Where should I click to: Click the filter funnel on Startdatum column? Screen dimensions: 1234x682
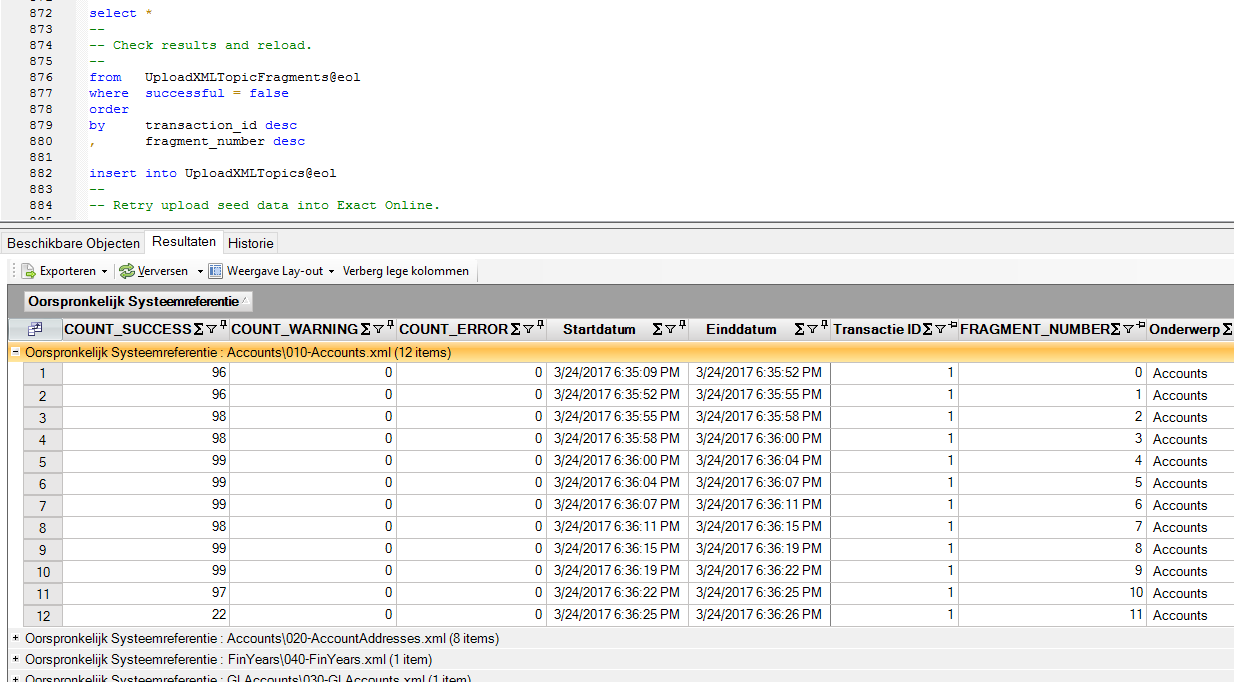(671, 329)
